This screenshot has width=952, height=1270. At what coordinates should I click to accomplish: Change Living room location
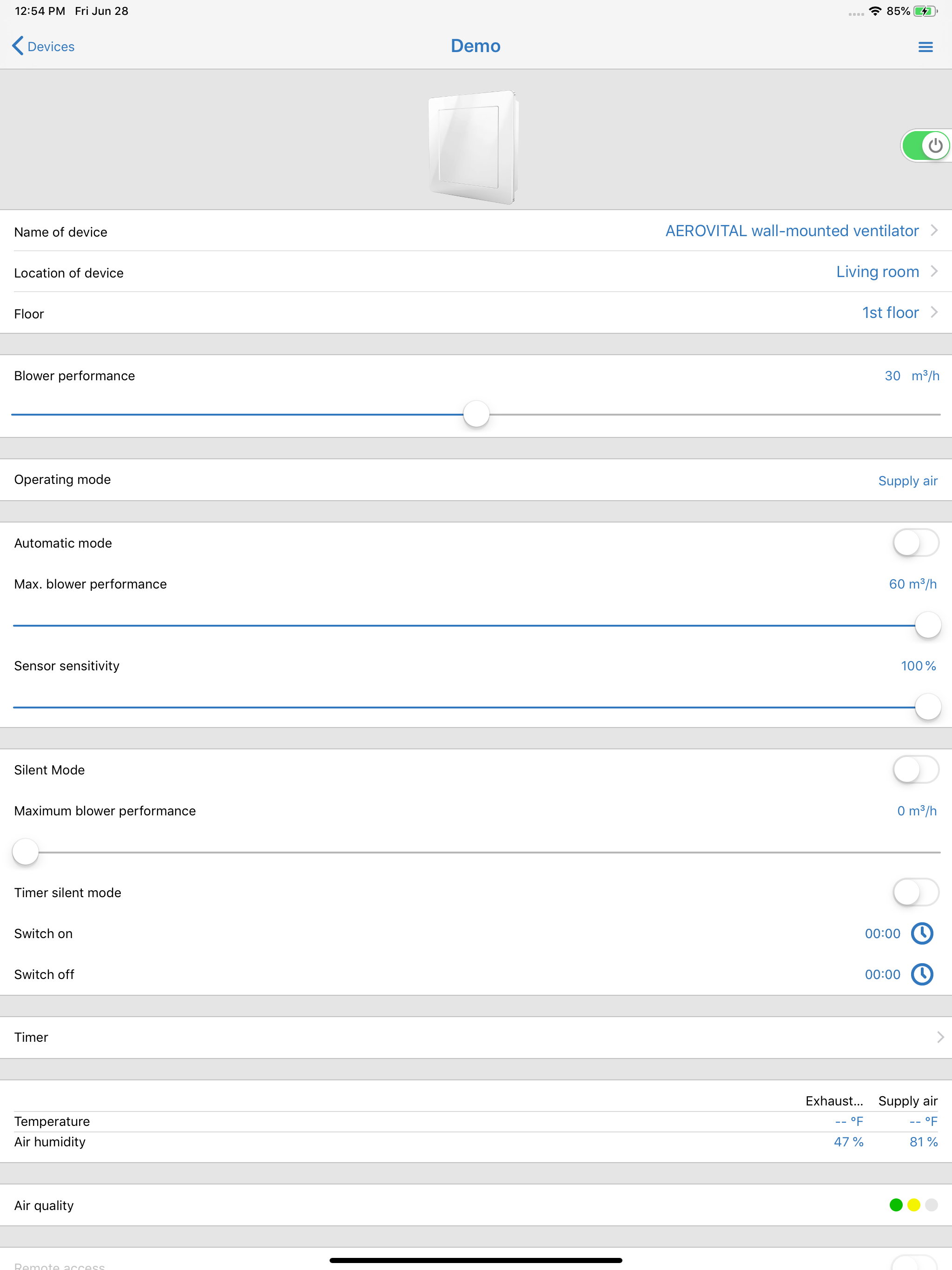pos(877,271)
